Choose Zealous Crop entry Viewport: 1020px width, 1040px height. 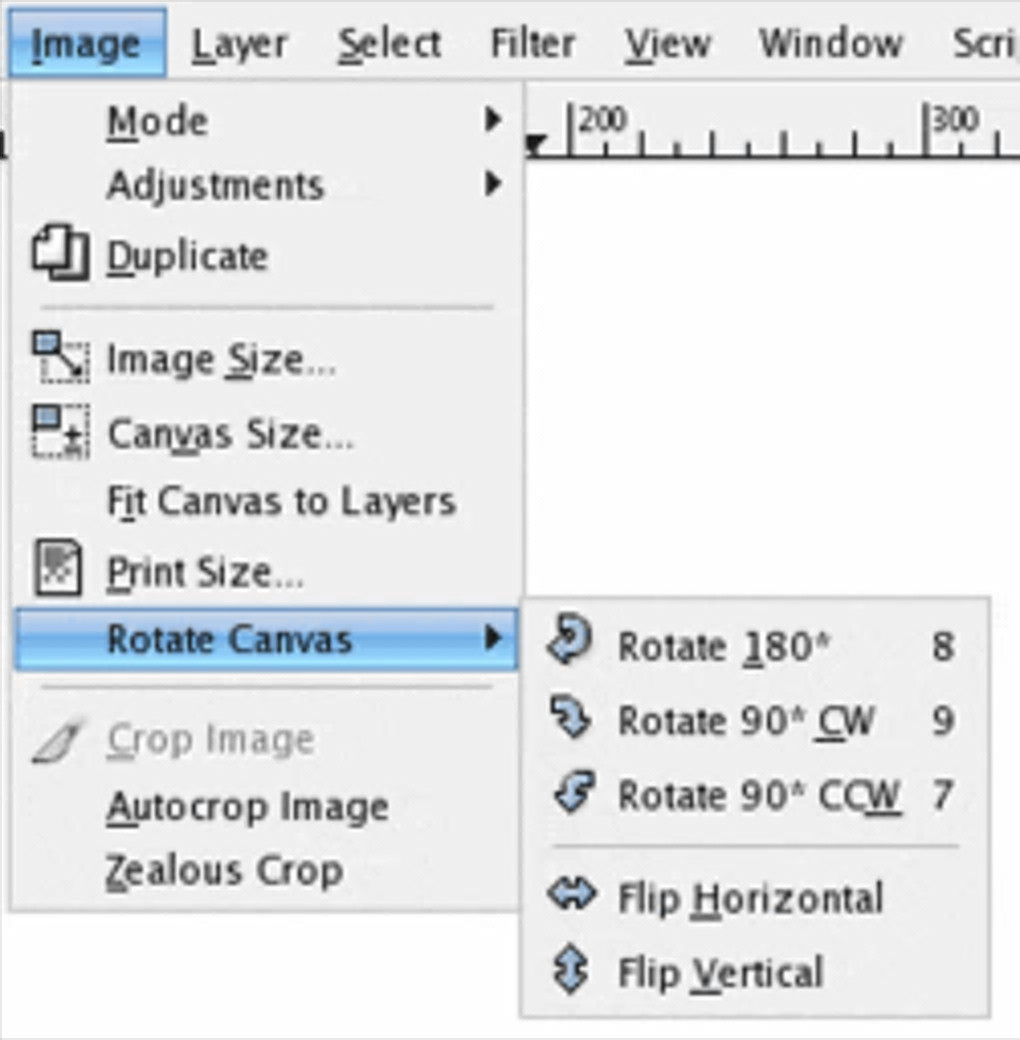tap(224, 871)
